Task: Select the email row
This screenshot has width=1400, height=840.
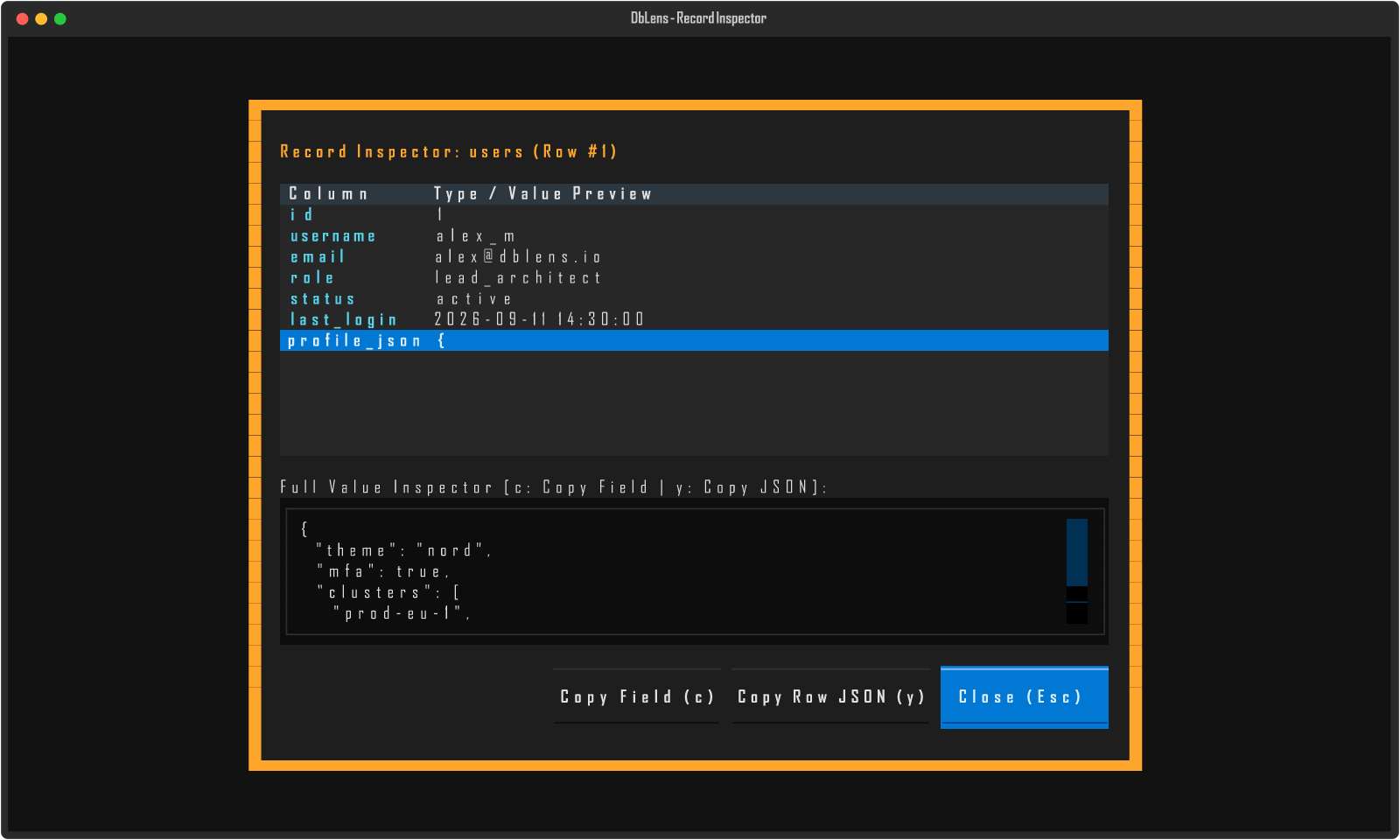Action: [x=694, y=256]
